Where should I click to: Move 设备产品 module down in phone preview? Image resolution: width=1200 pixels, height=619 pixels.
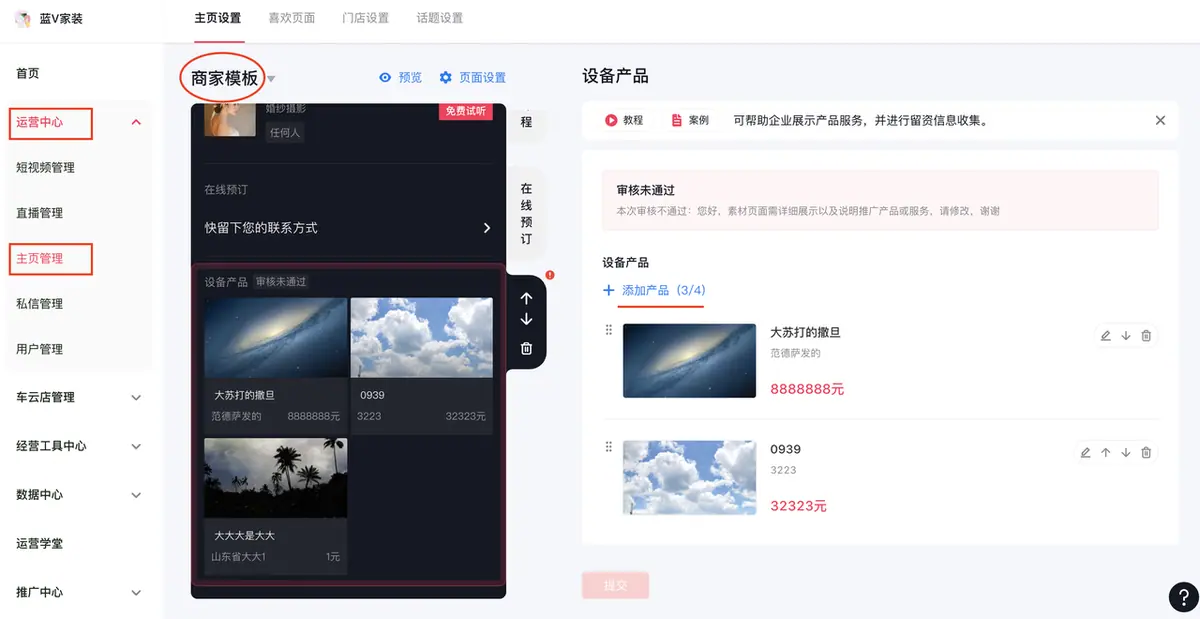coord(527,320)
